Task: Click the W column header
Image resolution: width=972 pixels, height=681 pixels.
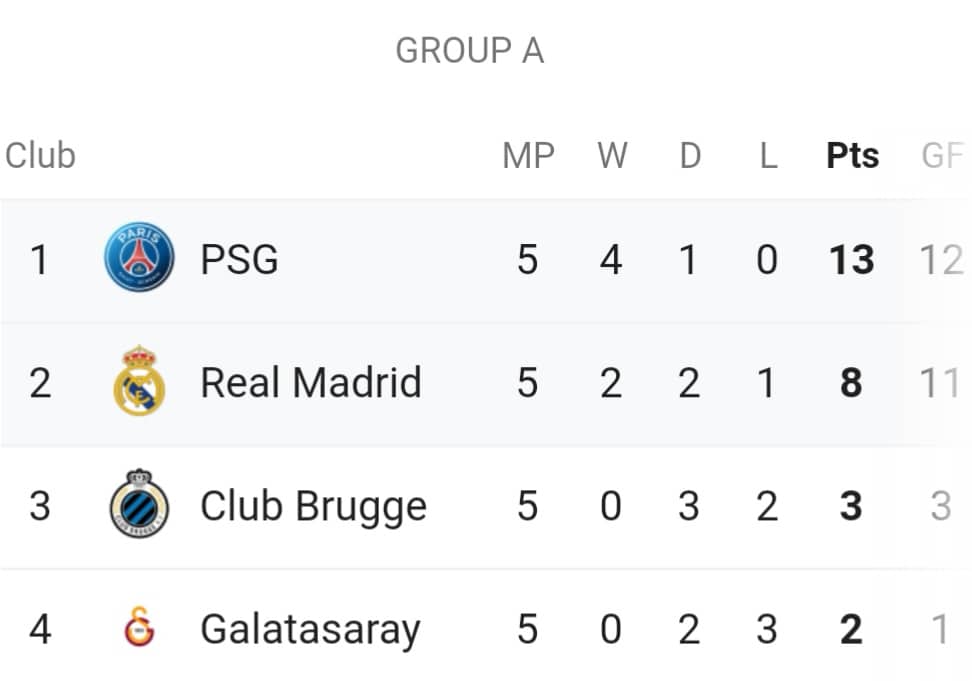Action: point(612,156)
